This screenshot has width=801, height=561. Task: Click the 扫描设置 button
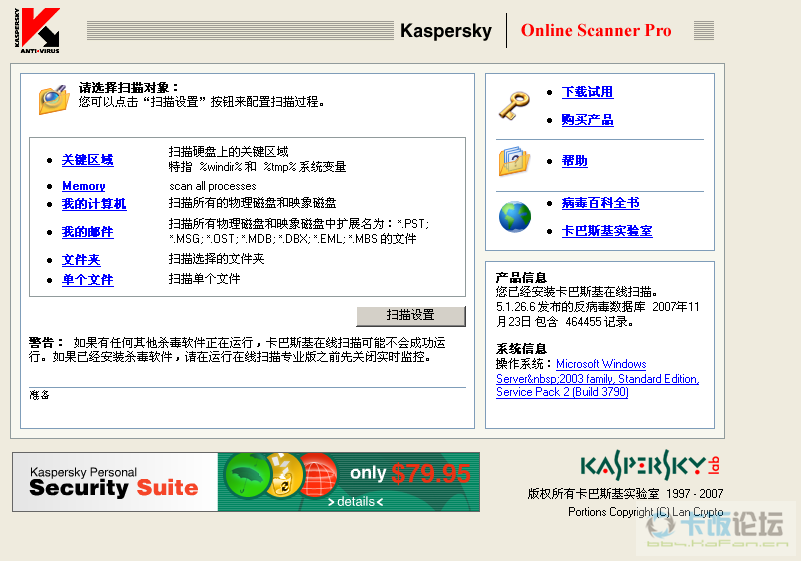coord(411,316)
